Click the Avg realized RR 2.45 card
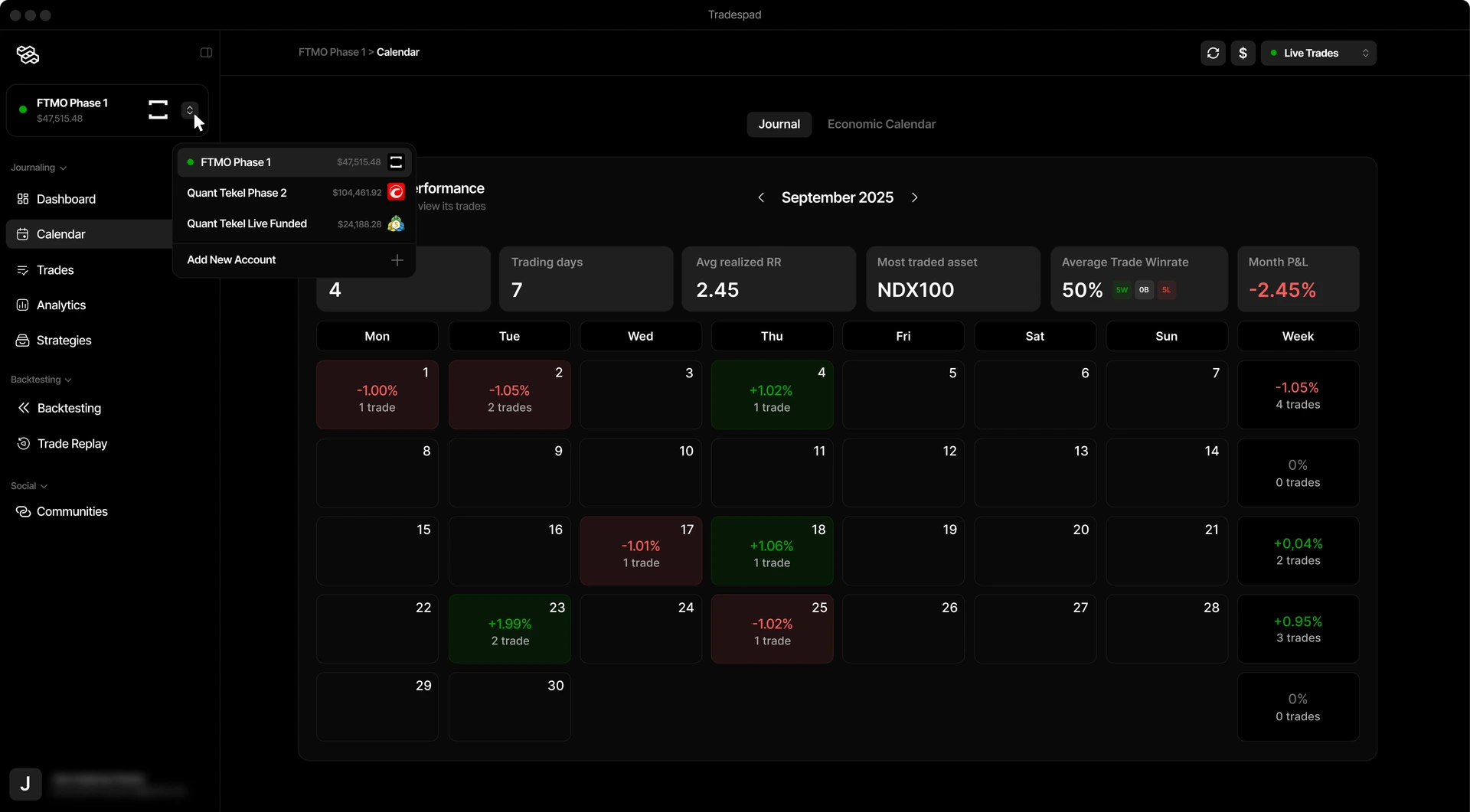Viewport: 1470px width, 812px height. point(768,279)
